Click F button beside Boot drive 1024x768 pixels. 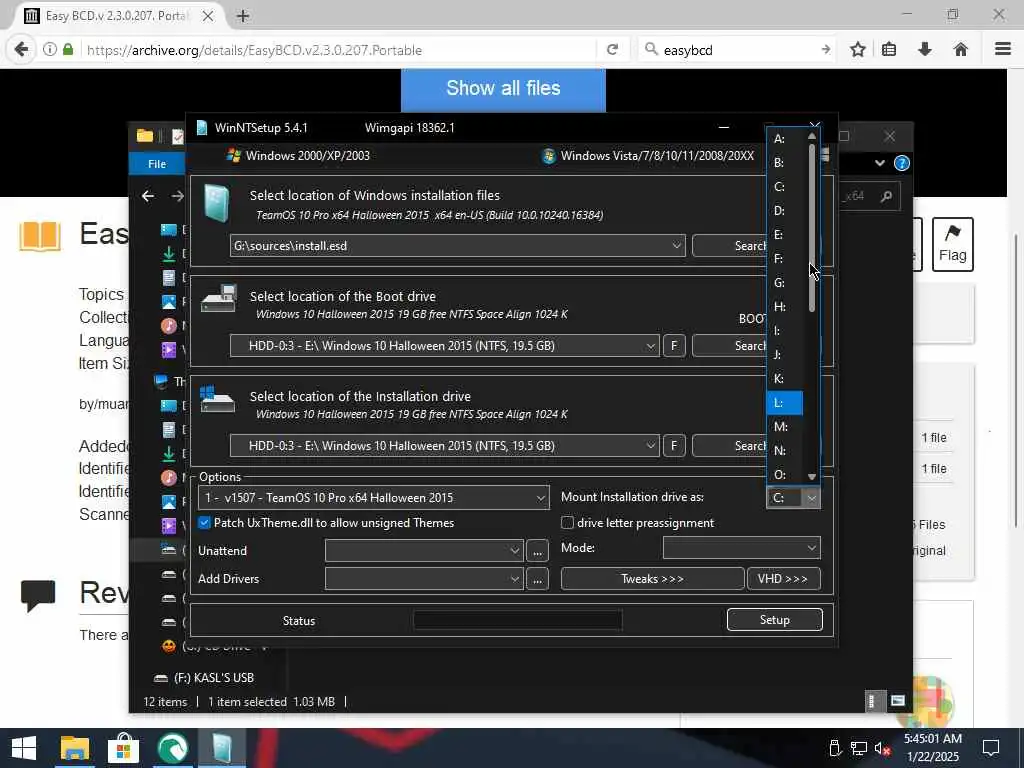pyautogui.click(x=674, y=345)
